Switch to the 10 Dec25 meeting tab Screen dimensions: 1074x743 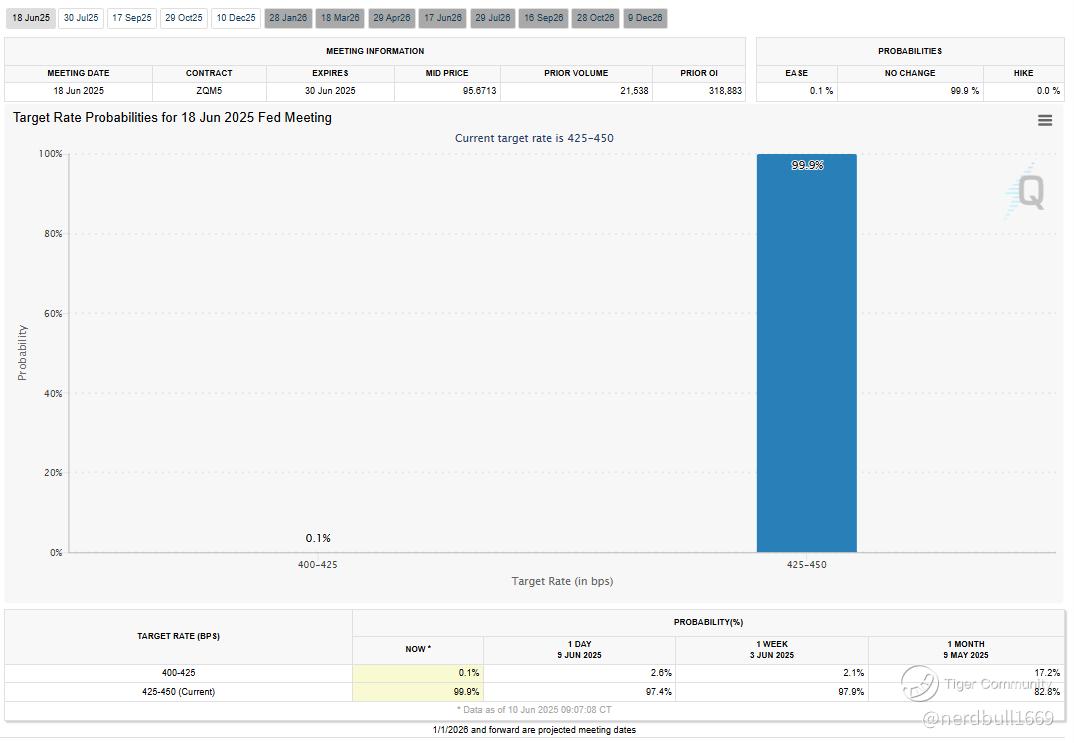pos(236,18)
